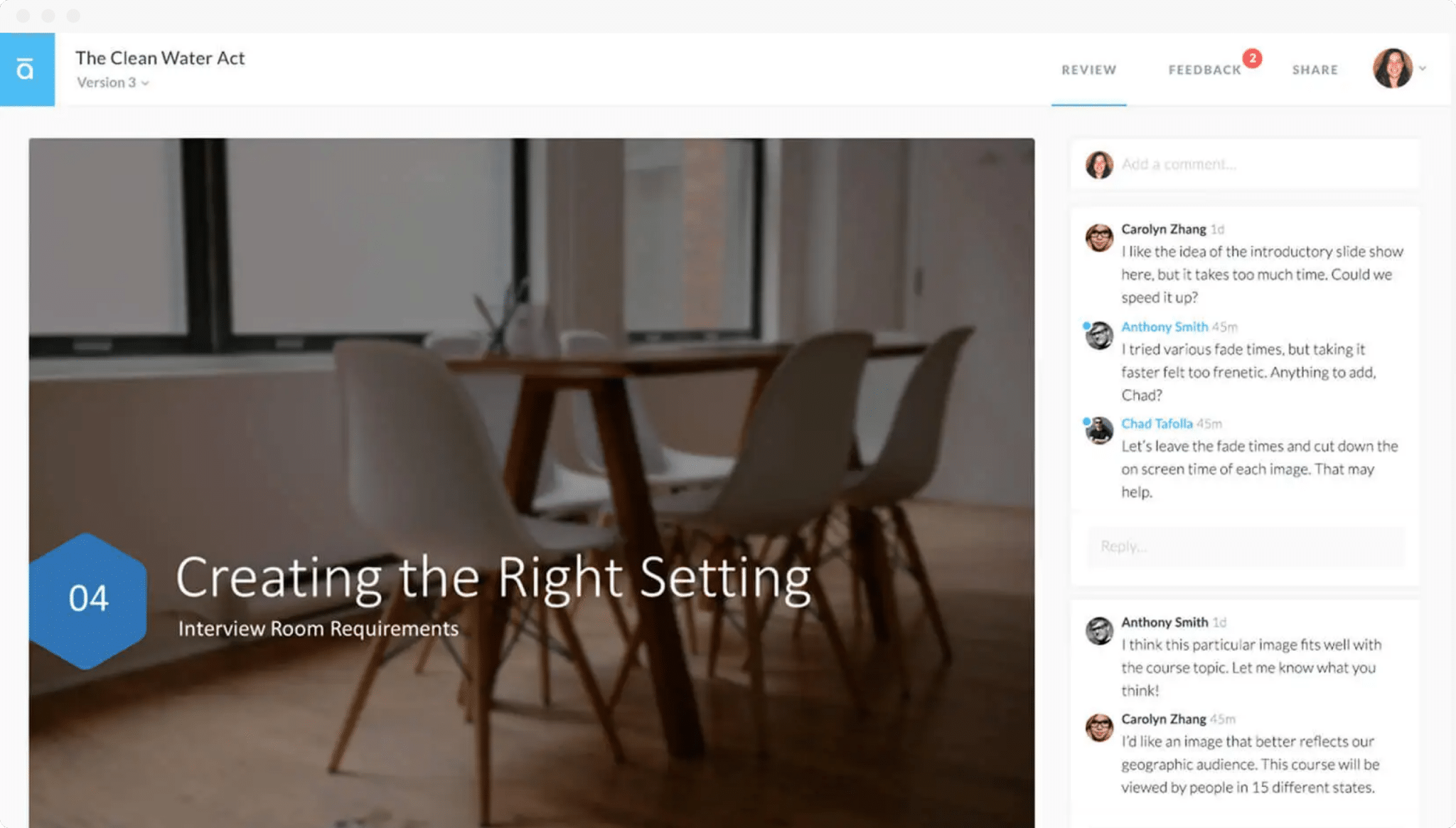The height and width of the screenshot is (828, 1456).
Task: Click Carolyn Zhang's avatar on bottom comment
Action: (x=1099, y=727)
